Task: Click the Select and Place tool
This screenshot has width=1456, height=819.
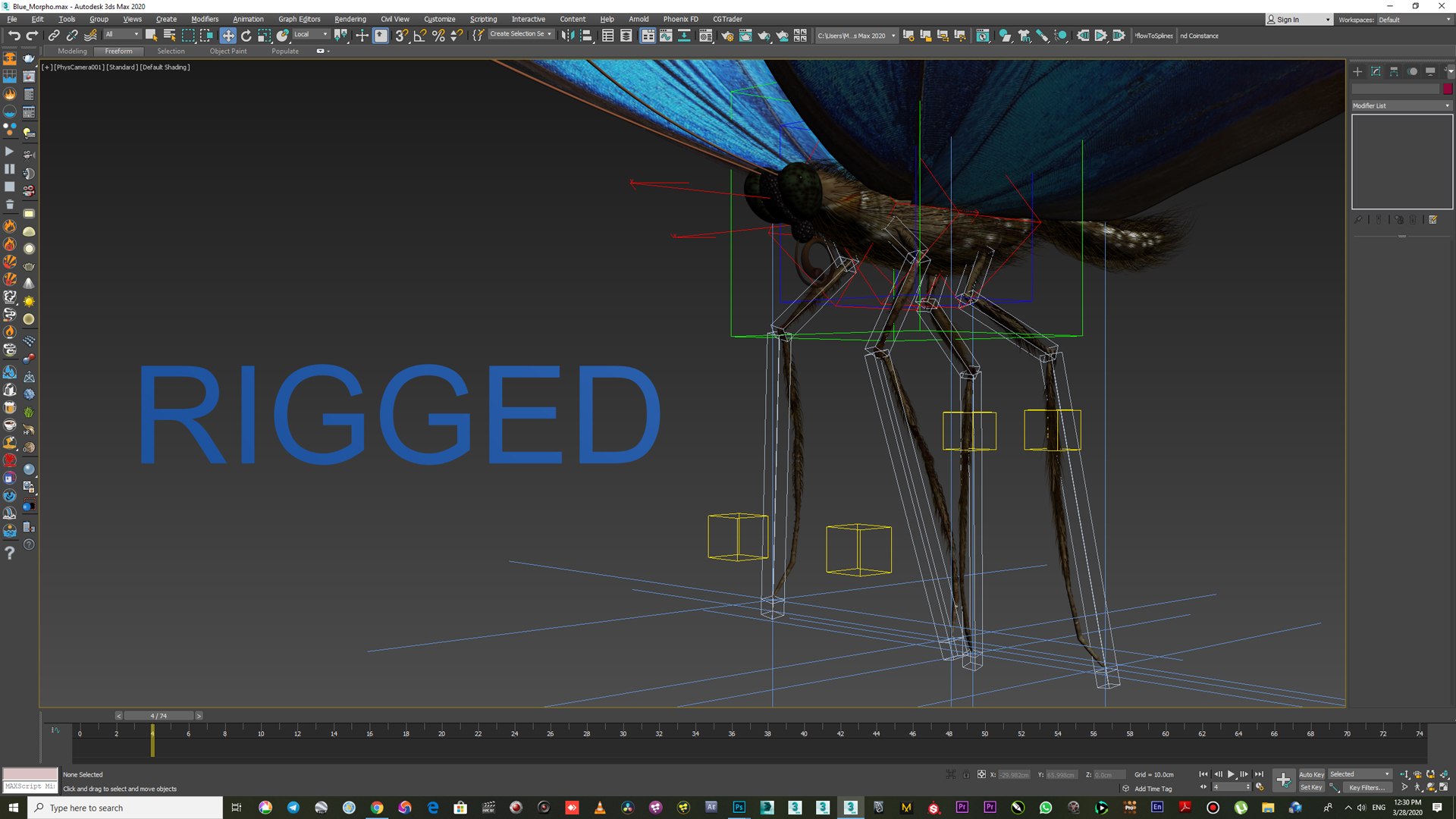Action: [282, 36]
